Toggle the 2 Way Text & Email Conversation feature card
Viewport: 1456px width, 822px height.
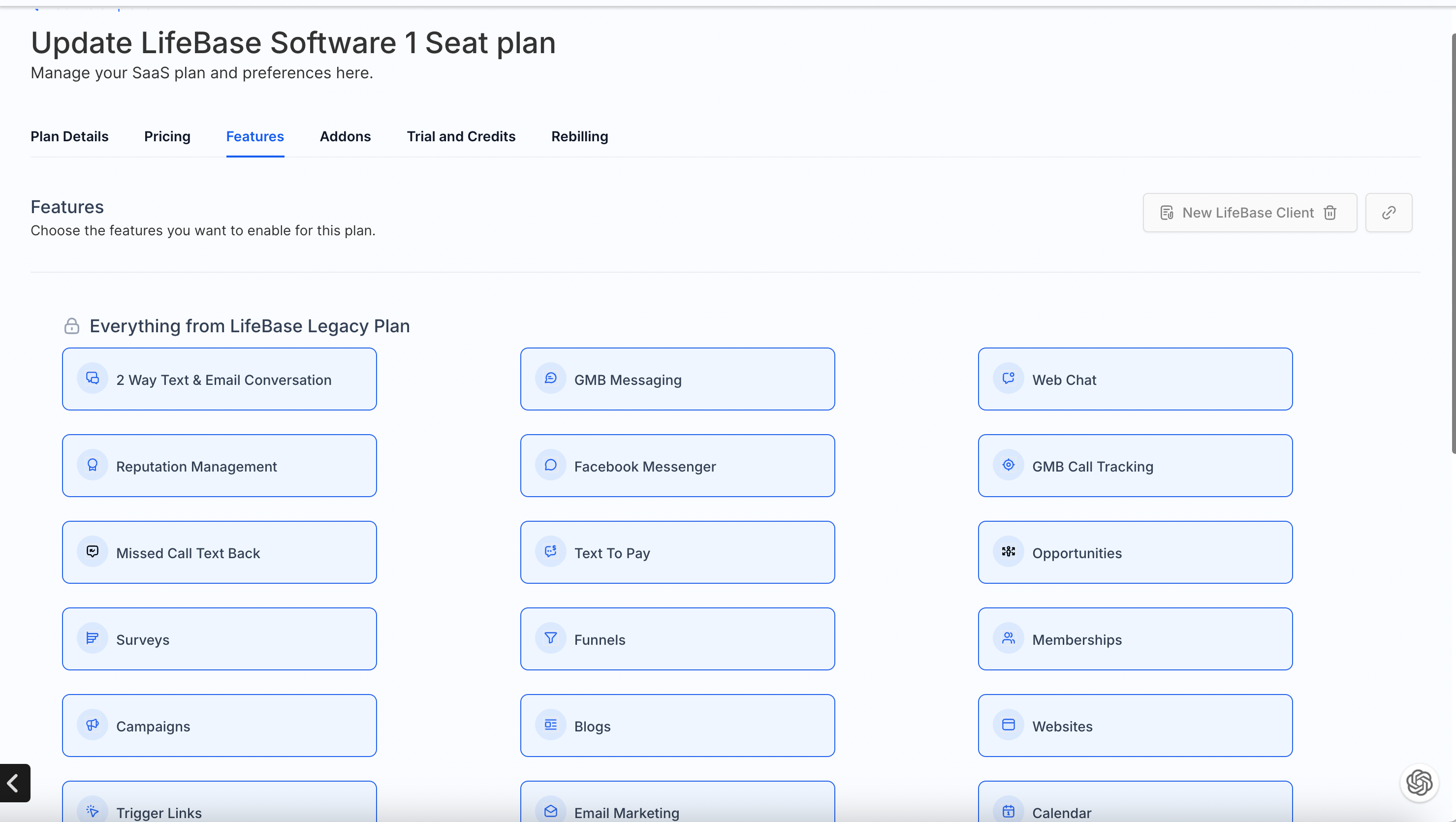220,379
